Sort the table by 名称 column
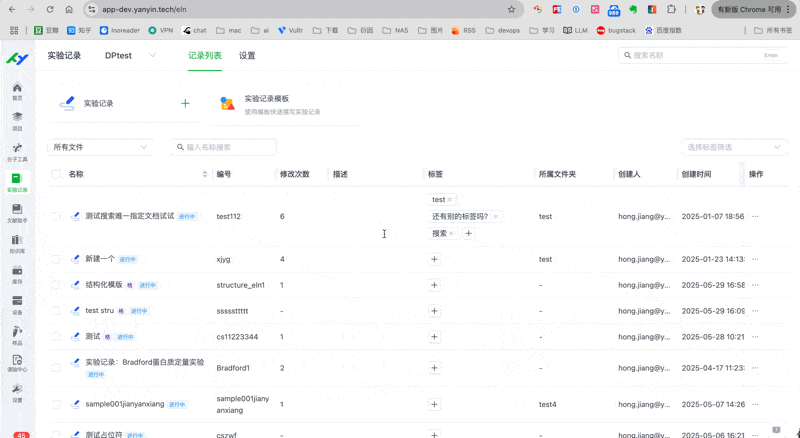Image resolution: width=800 pixels, height=438 pixels. (x=205, y=174)
